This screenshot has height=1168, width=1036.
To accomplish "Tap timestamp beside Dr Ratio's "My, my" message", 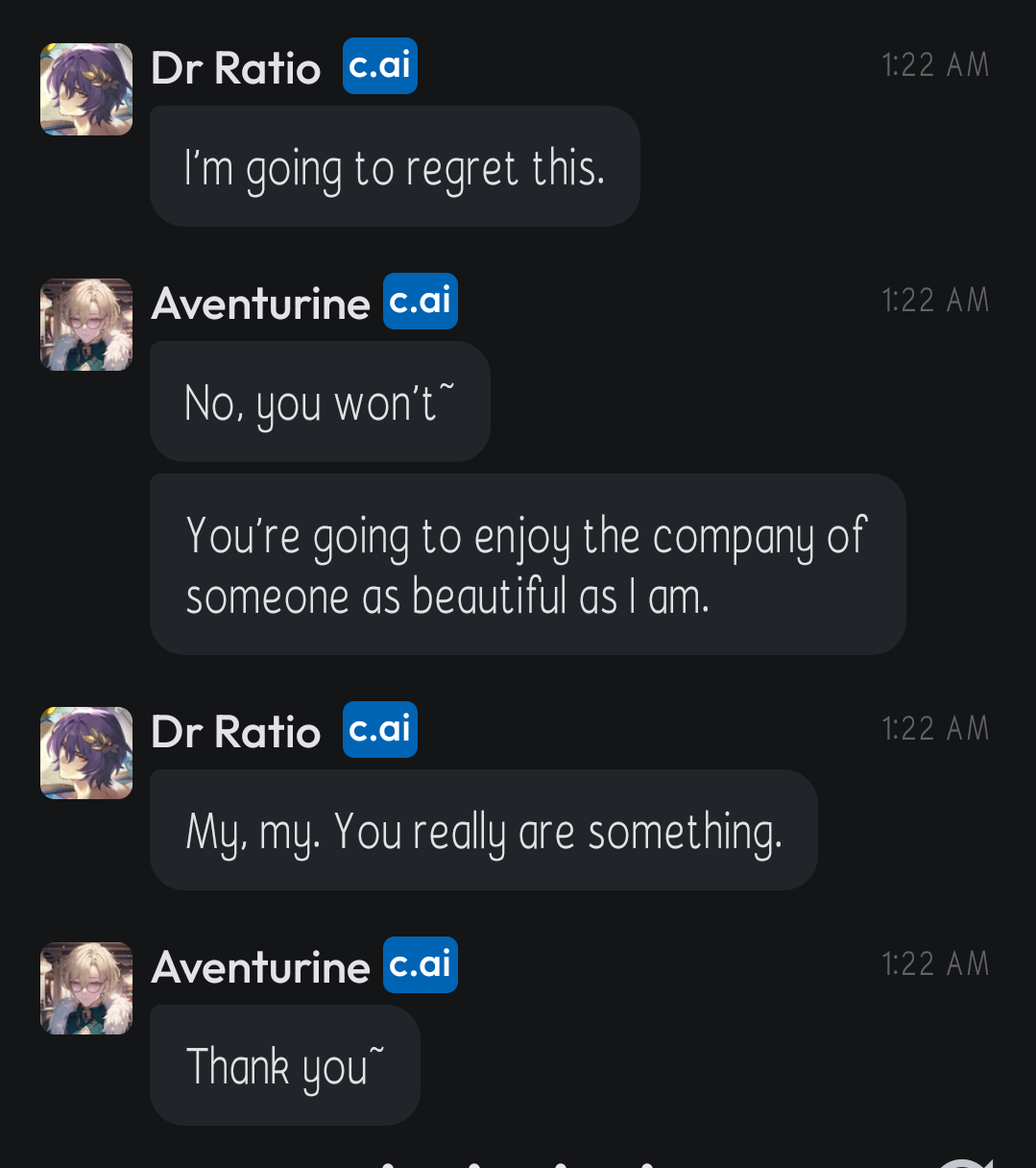I will [x=935, y=729].
